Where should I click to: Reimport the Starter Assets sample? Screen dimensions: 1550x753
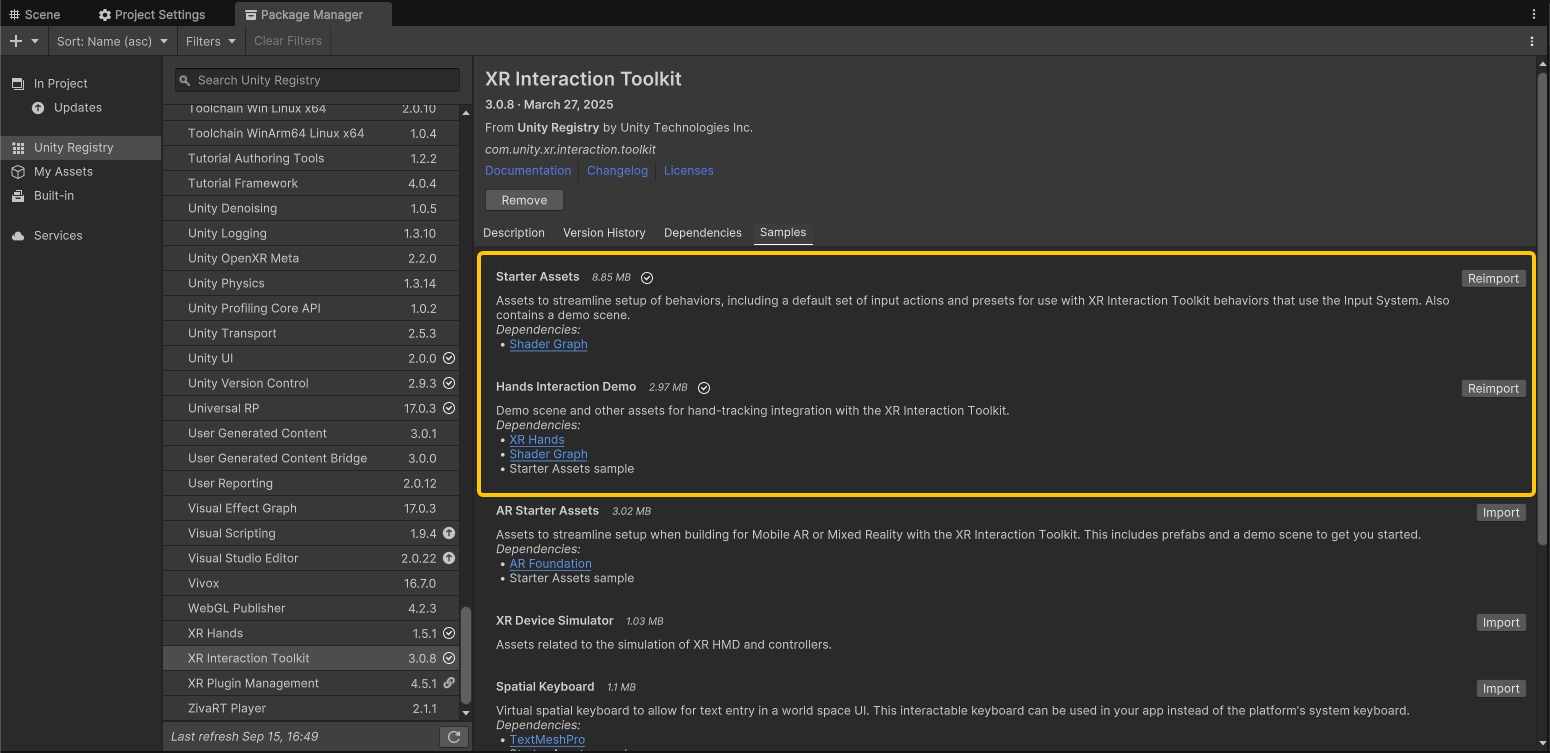tap(1493, 279)
